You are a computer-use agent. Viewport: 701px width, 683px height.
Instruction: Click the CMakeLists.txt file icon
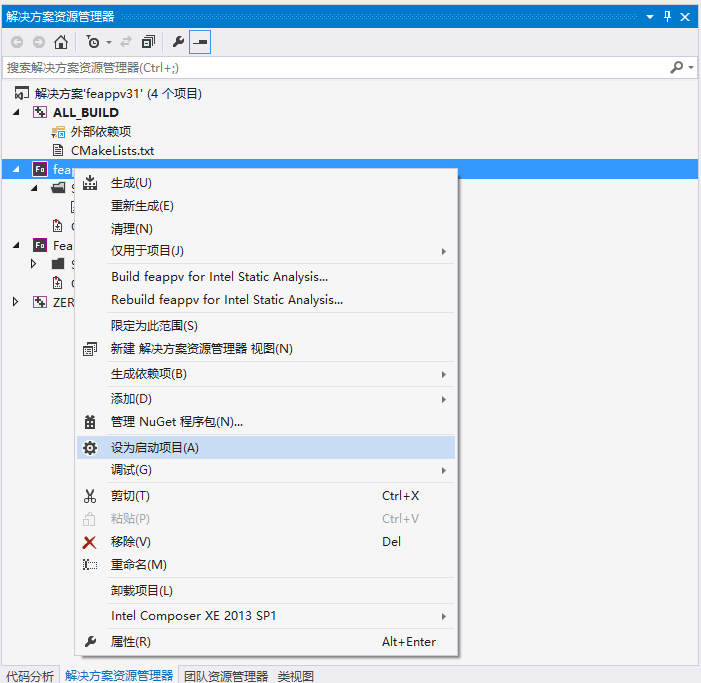coord(58,150)
